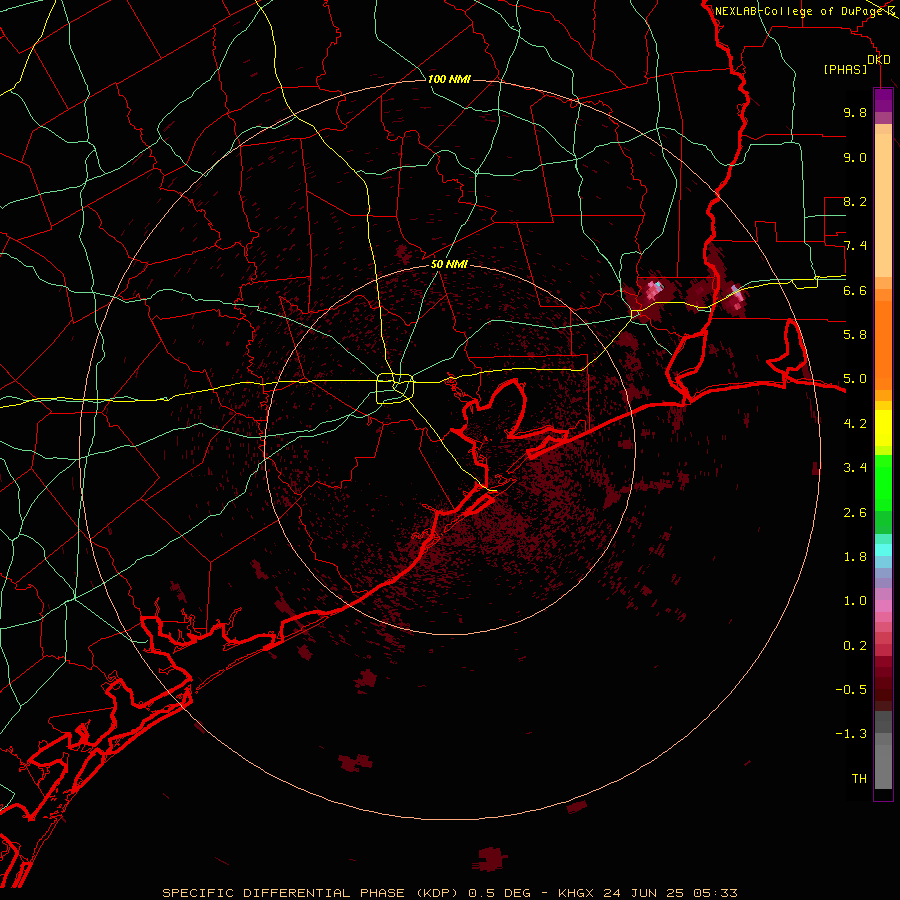
Task: Click the "KHGX 24 JUN 25 05:33" timestamp
Action: coord(647,893)
